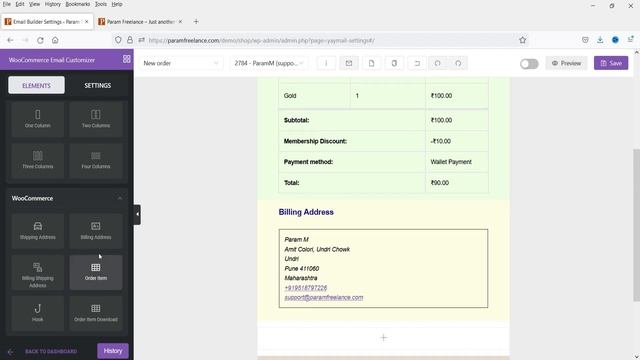
Task: Switch to the SETTINGS tab
Action: click(98, 85)
